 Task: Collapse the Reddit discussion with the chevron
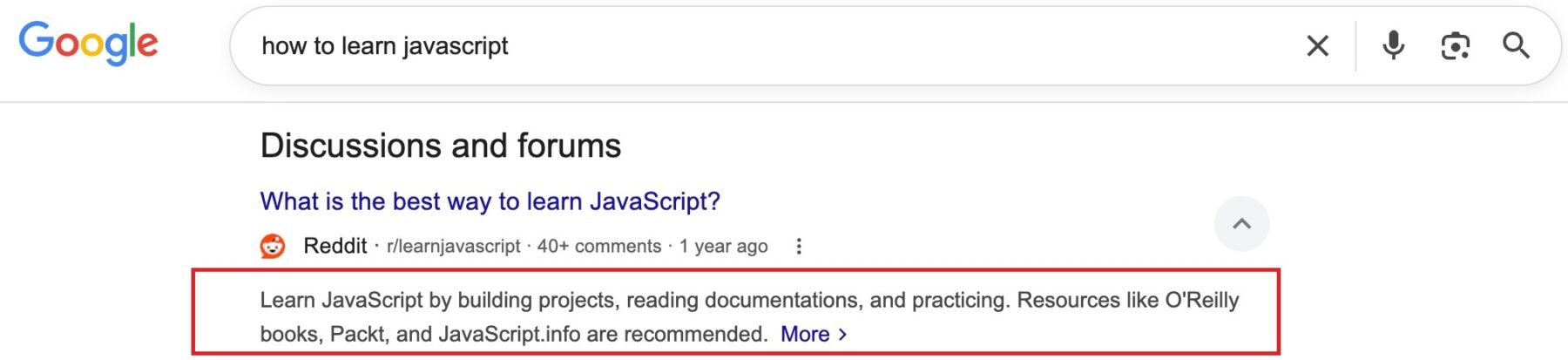point(1241,224)
